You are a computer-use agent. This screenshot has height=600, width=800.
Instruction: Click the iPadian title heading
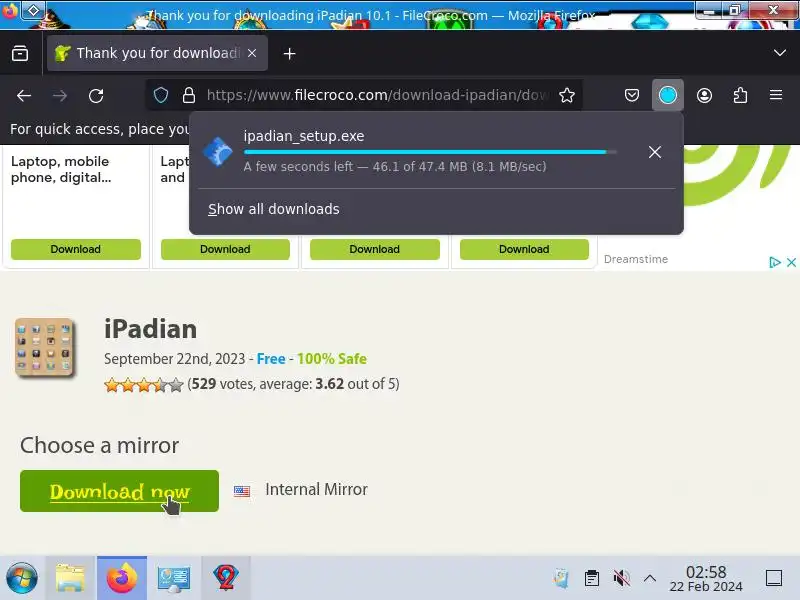click(x=151, y=329)
